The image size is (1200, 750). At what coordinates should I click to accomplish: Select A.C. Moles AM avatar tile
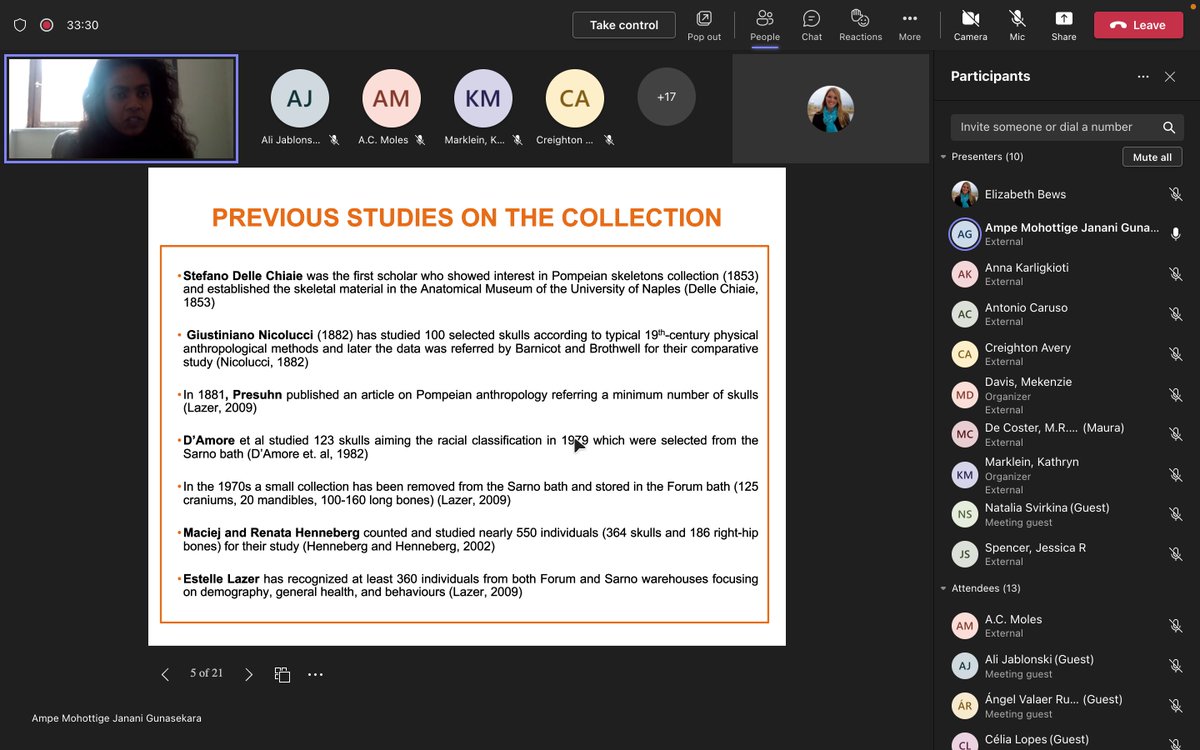coord(392,97)
